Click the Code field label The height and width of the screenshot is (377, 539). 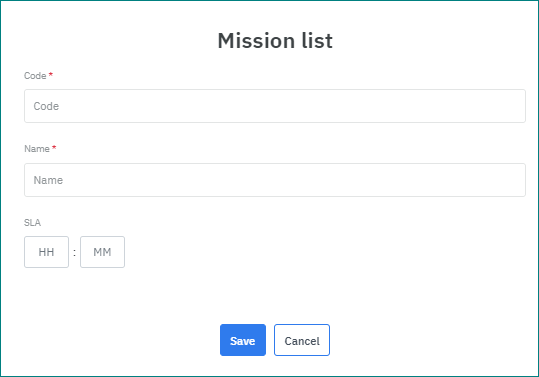pyautogui.click(x=35, y=76)
